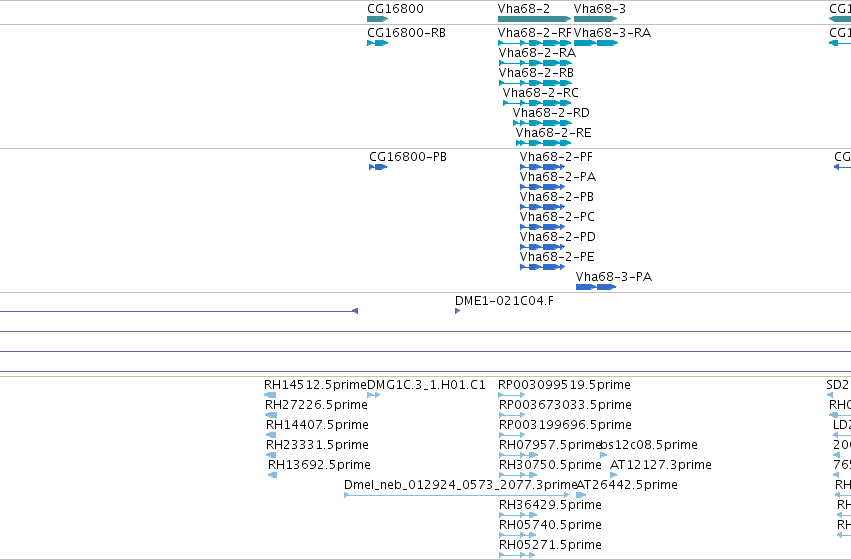Click the CG16800-PB protein feature

378,167
